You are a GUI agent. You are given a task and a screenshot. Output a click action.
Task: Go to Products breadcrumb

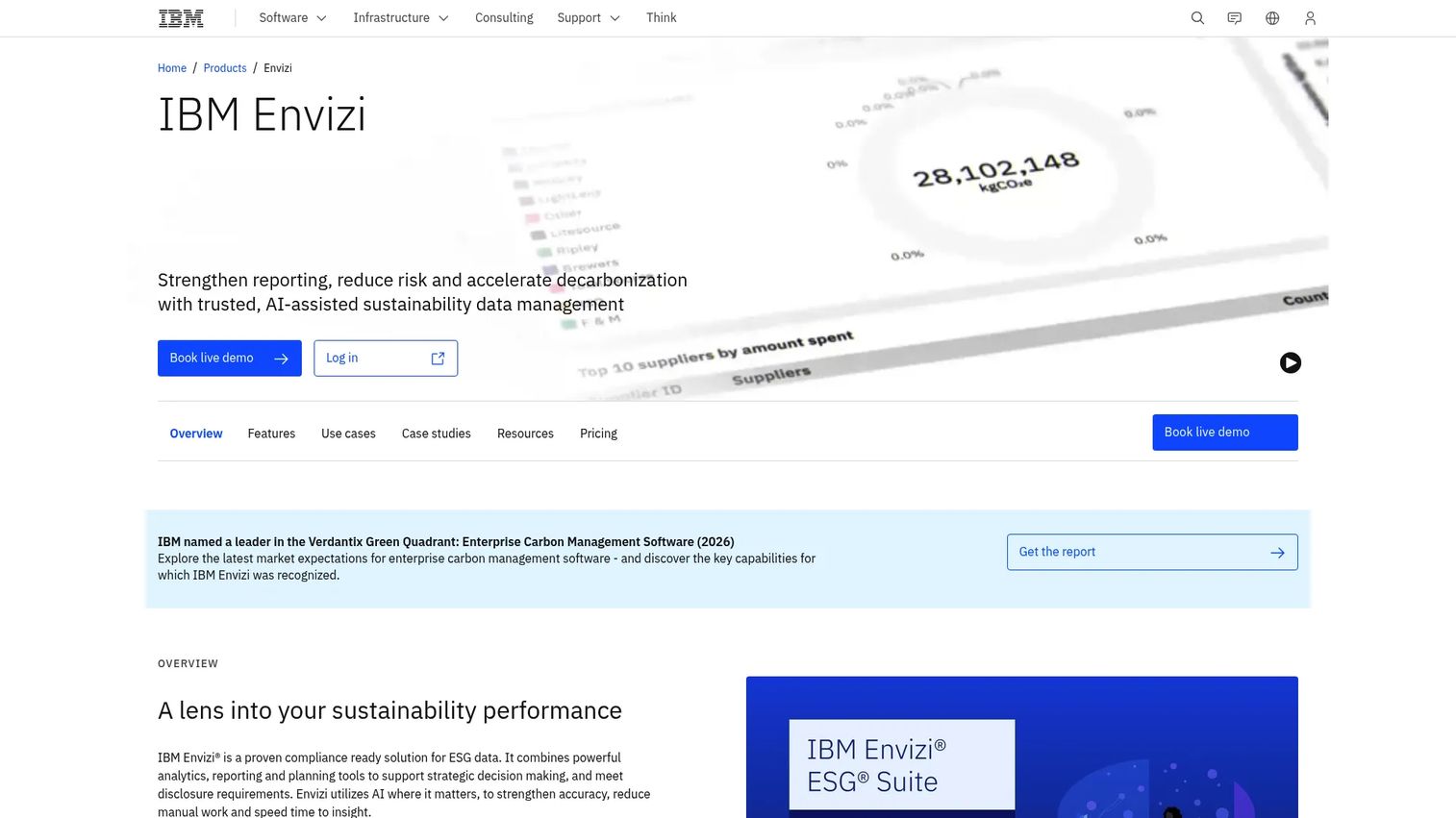click(x=225, y=68)
